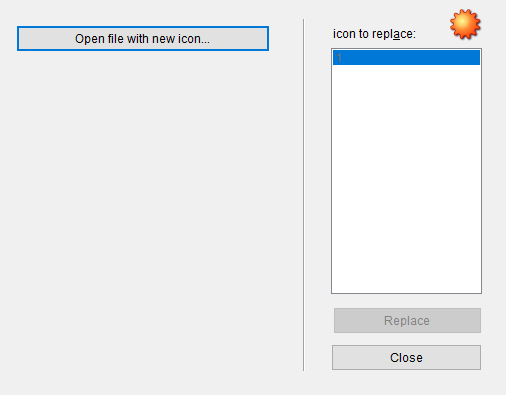Image resolution: width=506 pixels, height=395 pixels.
Task: Activate the 'Open file with new icon...' button
Action: point(143,39)
